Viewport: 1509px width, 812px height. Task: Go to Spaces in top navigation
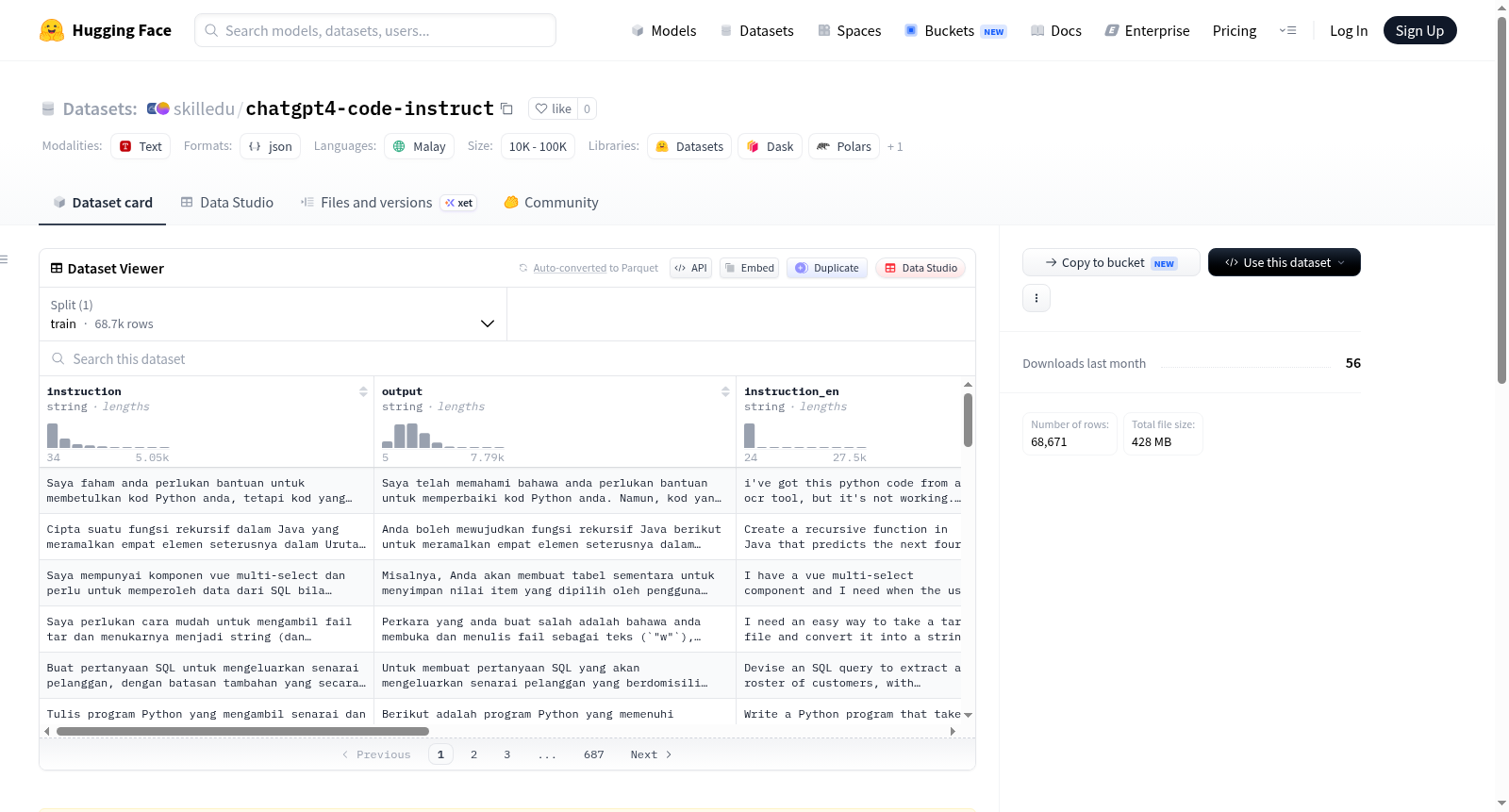[x=849, y=30]
